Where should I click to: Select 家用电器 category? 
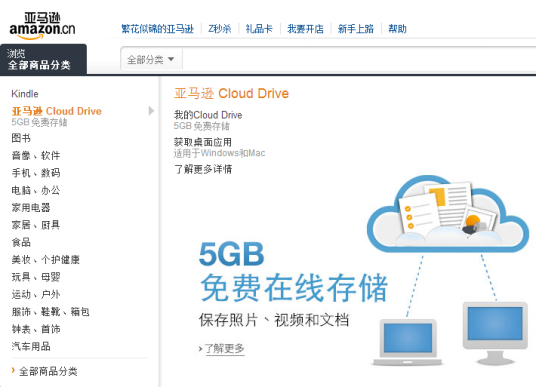click(x=31, y=208)
